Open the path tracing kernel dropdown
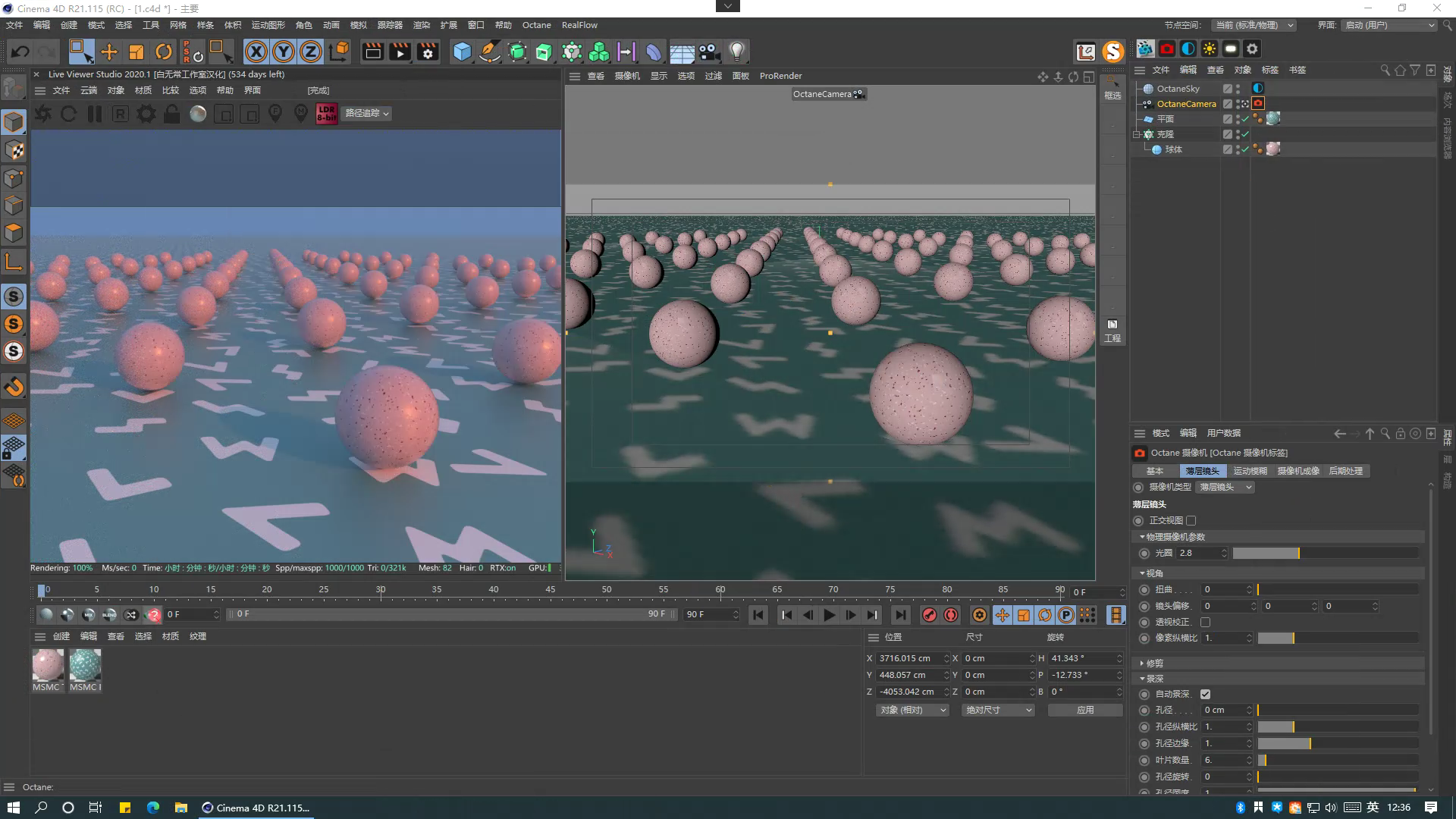 (x=367, y=113)
